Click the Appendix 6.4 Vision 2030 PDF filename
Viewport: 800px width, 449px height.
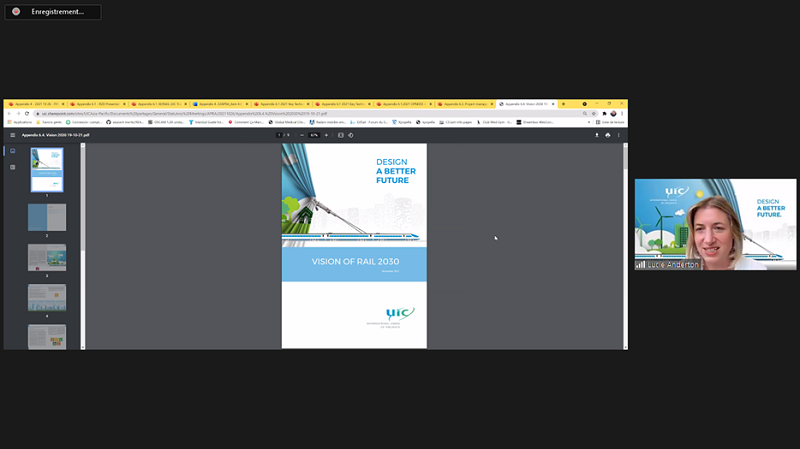pos(56,135)
